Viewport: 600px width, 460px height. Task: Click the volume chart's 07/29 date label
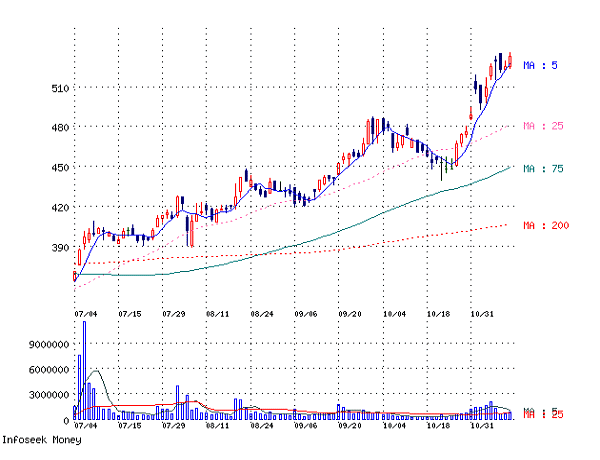pos(174,426)
